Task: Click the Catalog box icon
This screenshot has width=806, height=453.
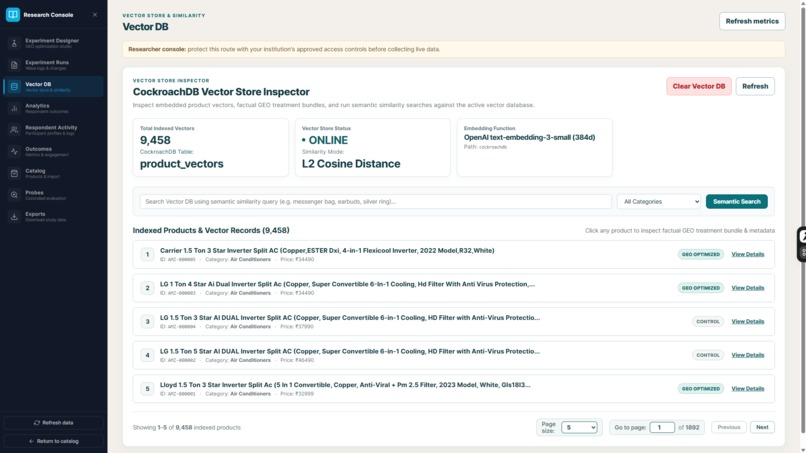Action: click(14, 173)
